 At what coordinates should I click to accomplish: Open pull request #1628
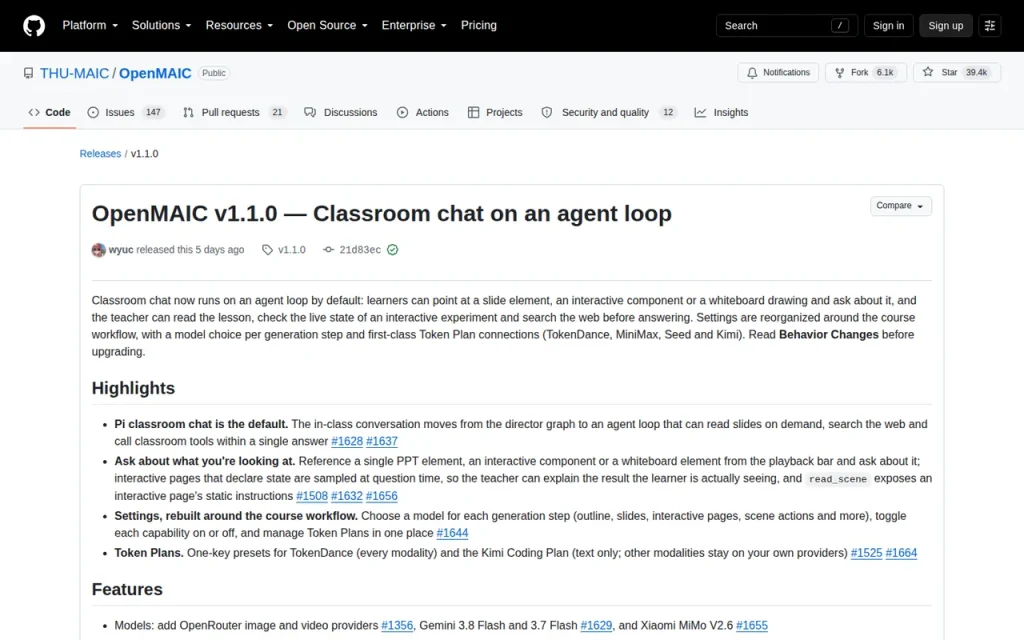click(347, 441)
